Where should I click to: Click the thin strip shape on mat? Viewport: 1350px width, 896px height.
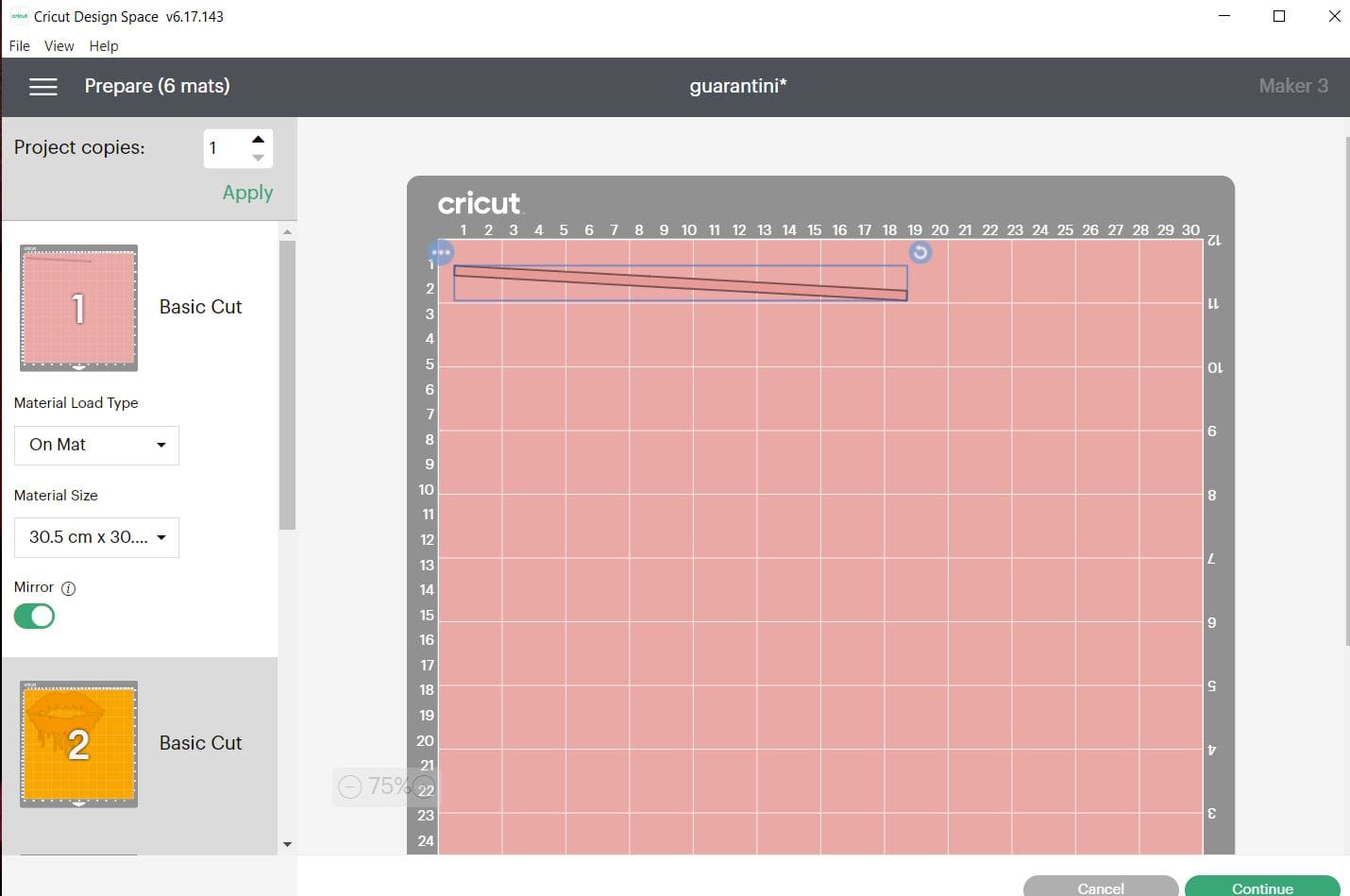(680, 283)
